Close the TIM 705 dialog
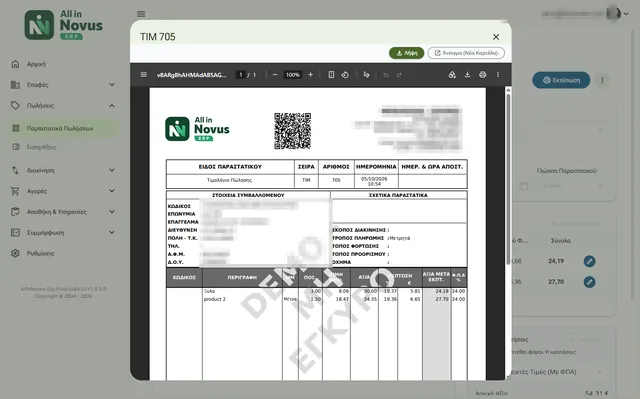 coord(496,37)
